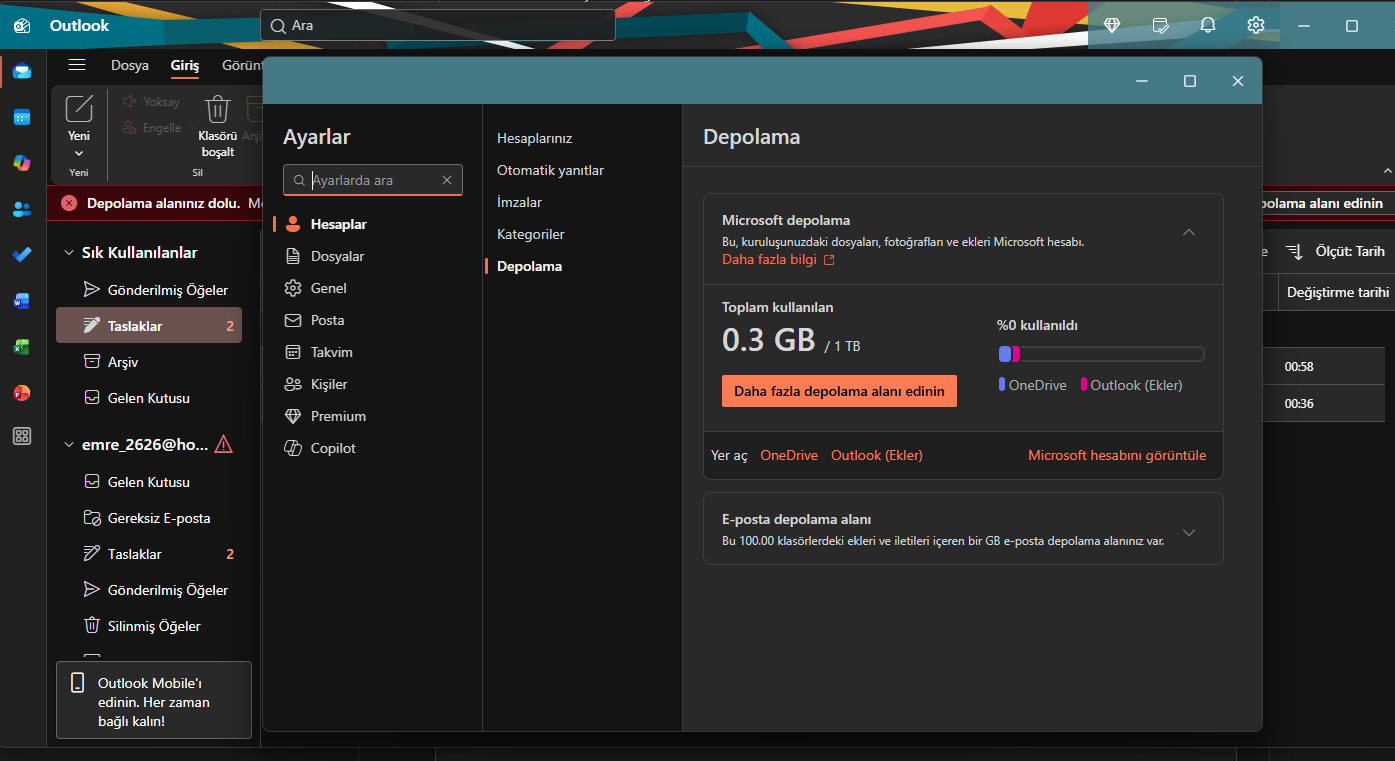
Task: Expand the E-posta depolama alanı section
Action: point(1189,532)
